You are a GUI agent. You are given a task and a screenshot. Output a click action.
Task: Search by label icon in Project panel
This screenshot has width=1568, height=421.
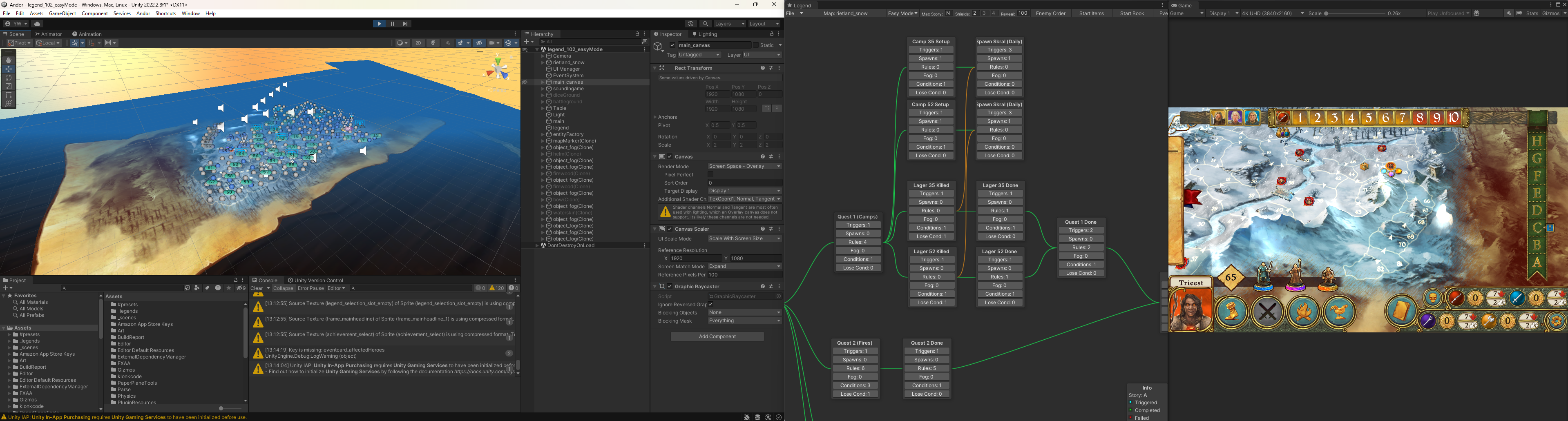208,288
